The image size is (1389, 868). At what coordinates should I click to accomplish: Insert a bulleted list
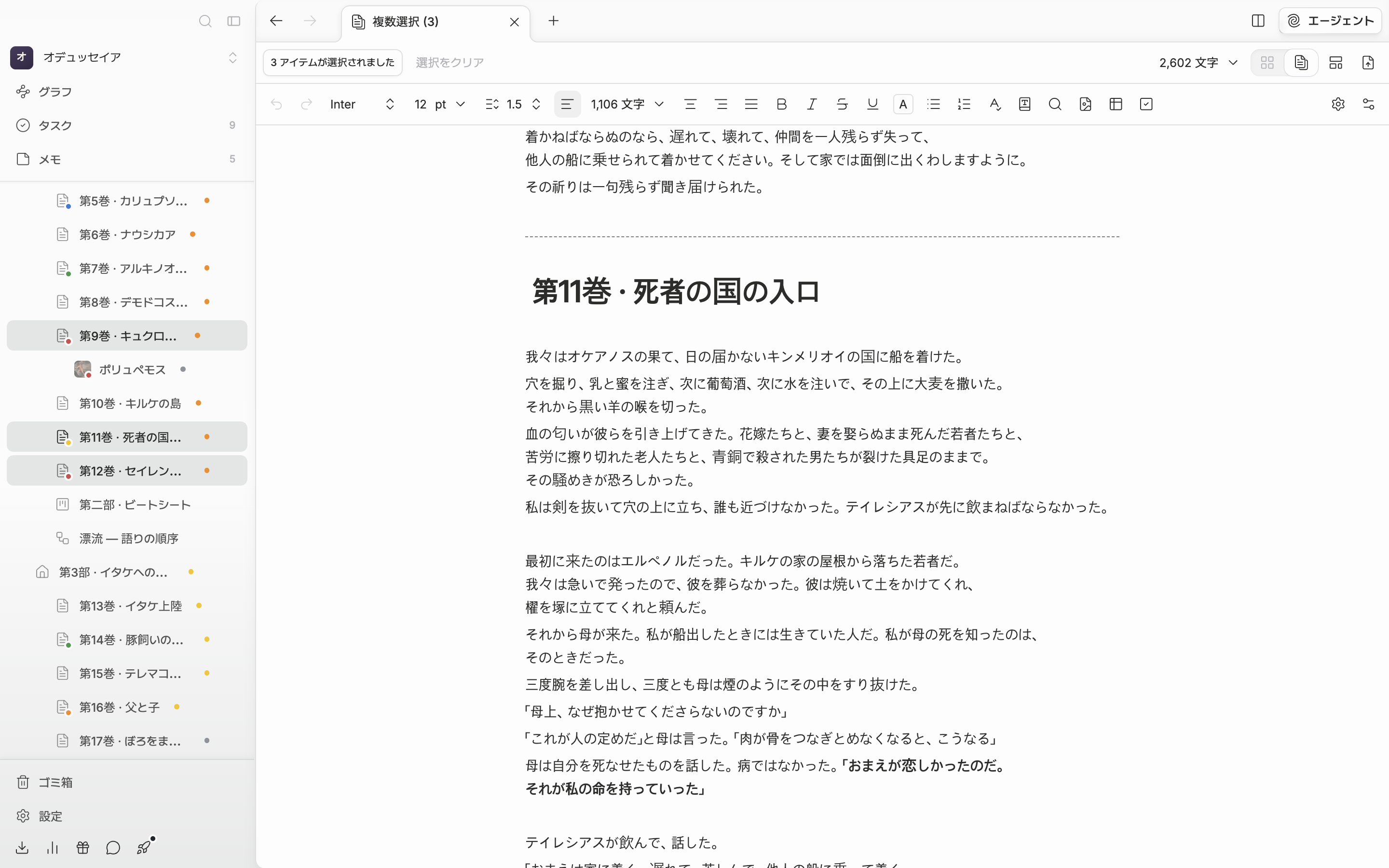point(934,104)
